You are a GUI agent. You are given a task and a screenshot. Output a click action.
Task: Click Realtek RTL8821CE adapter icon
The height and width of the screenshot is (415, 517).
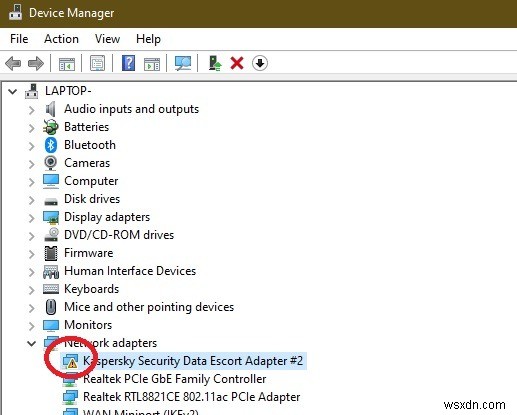point(70,397)
